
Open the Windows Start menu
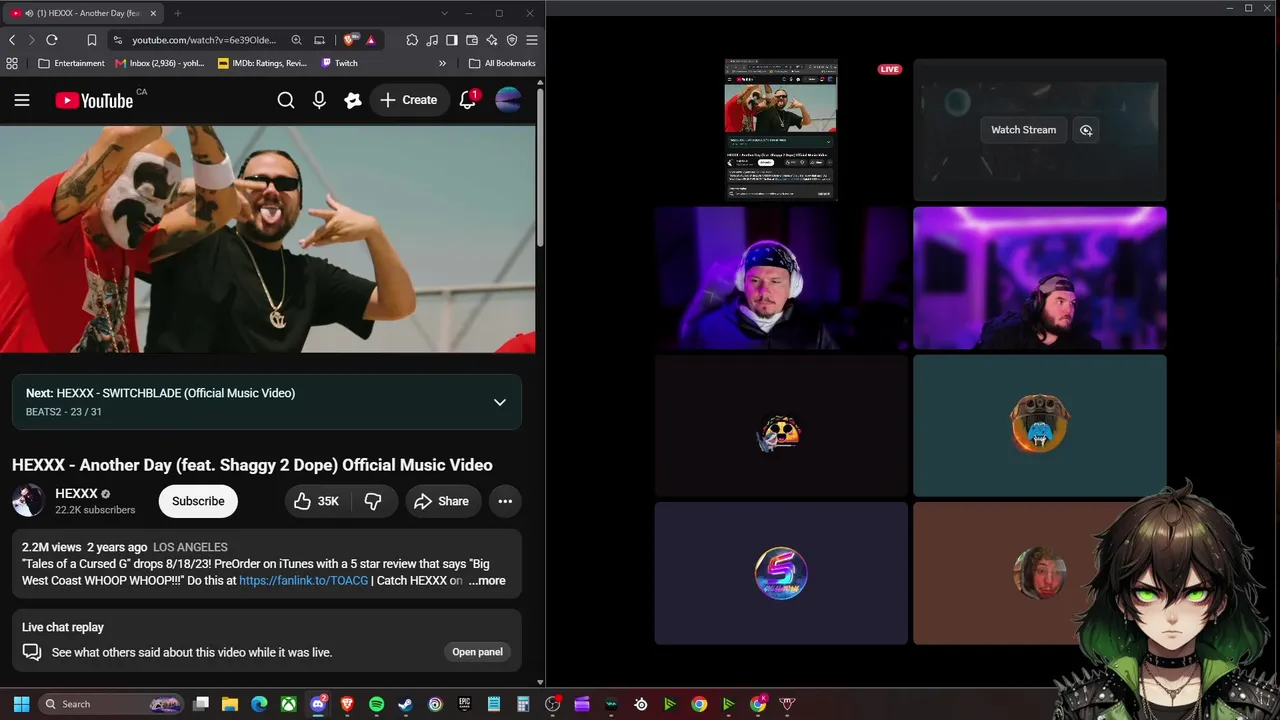(21, 704)
